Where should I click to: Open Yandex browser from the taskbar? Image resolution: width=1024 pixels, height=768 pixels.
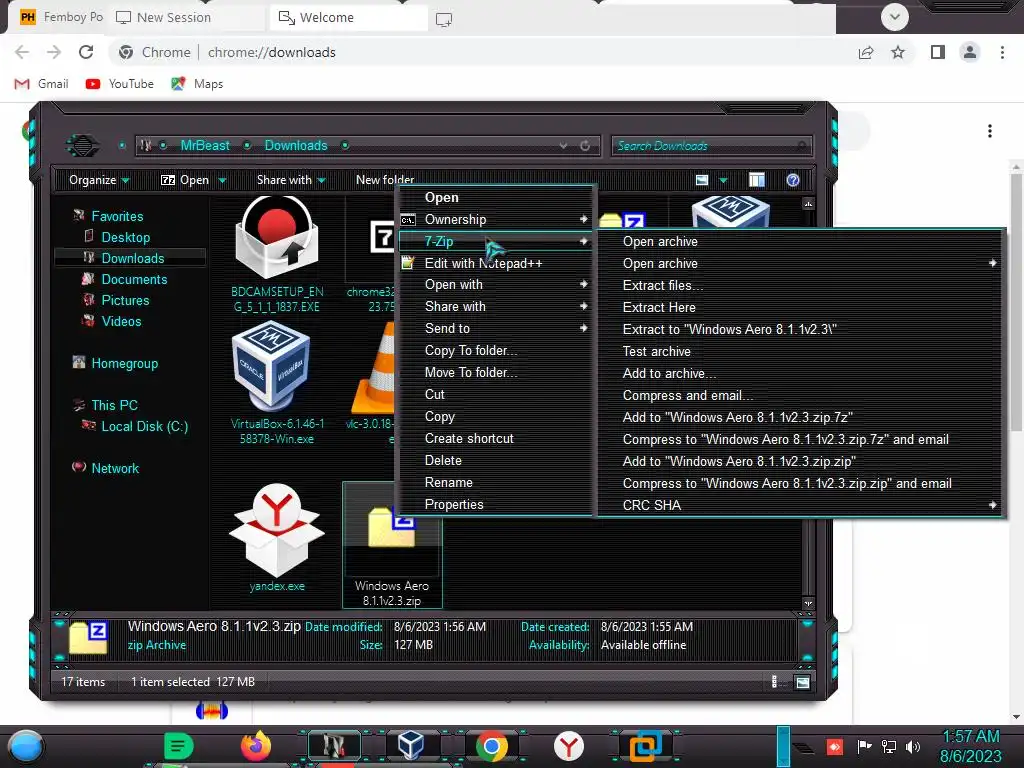click(x=569, y=746)
